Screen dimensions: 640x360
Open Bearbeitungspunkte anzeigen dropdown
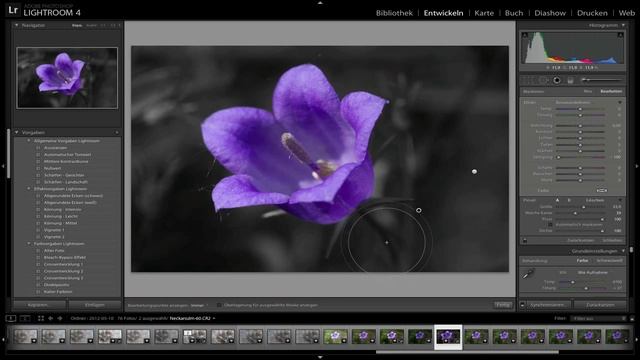coord(198,305)
